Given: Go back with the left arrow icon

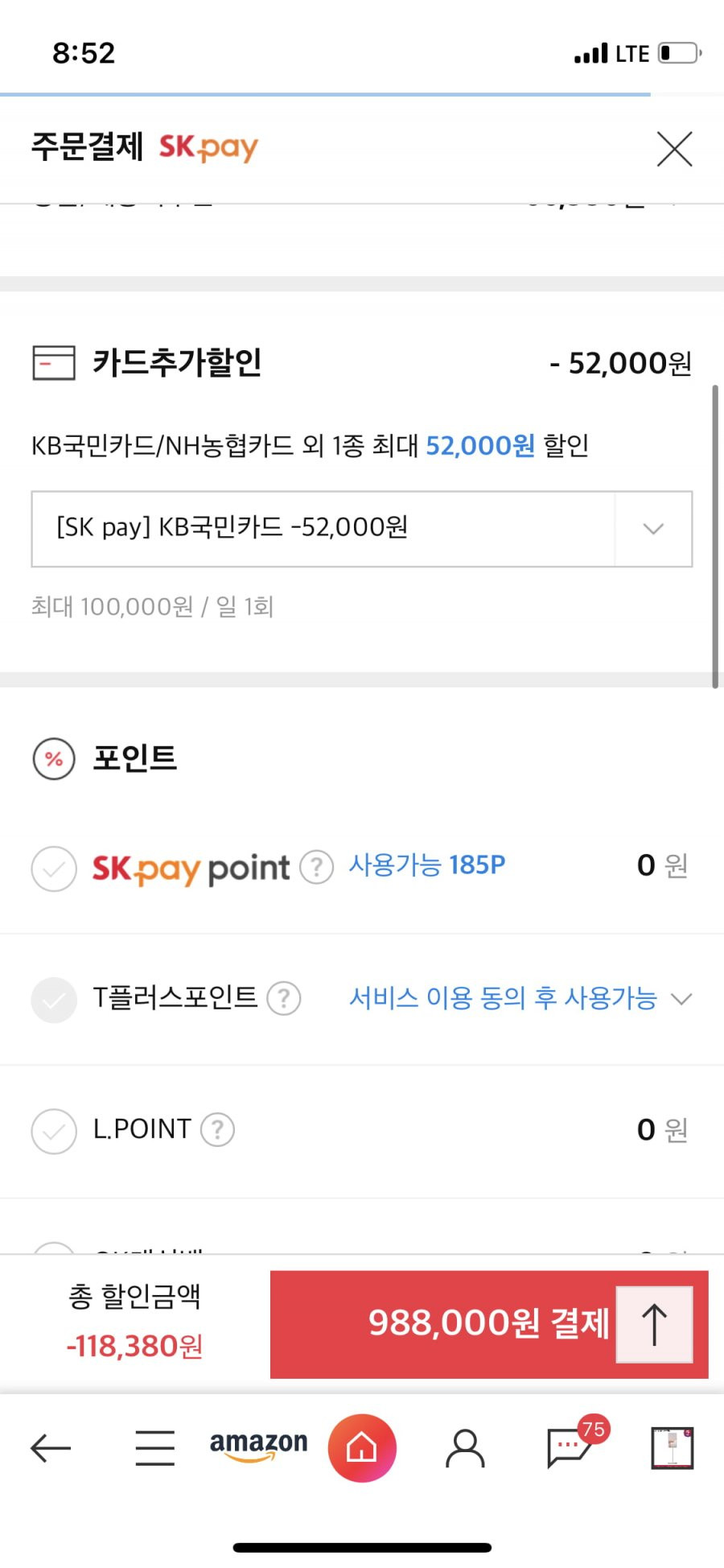Looking at the screenshot, I should (x=51, y=1448).
